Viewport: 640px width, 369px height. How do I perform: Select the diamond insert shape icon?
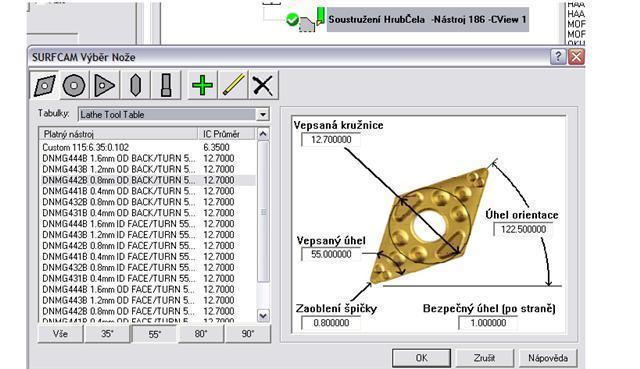44,85
